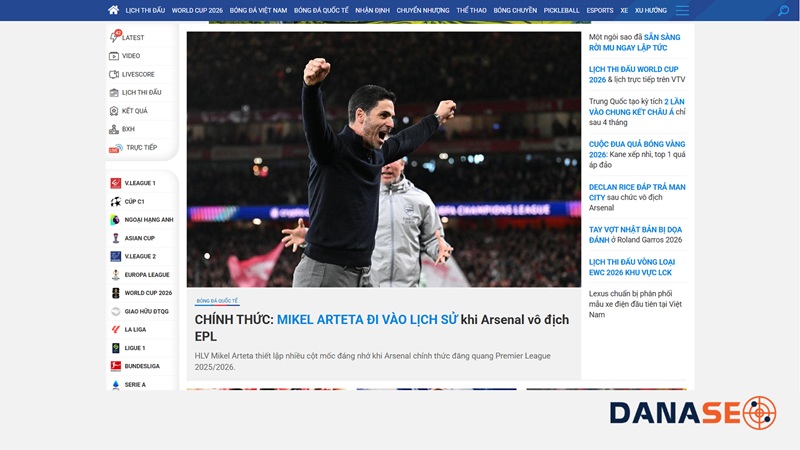Open Bóng đá quốc tế menu
This screenshot has height=450, width=800.
click(x=321, y=10)
